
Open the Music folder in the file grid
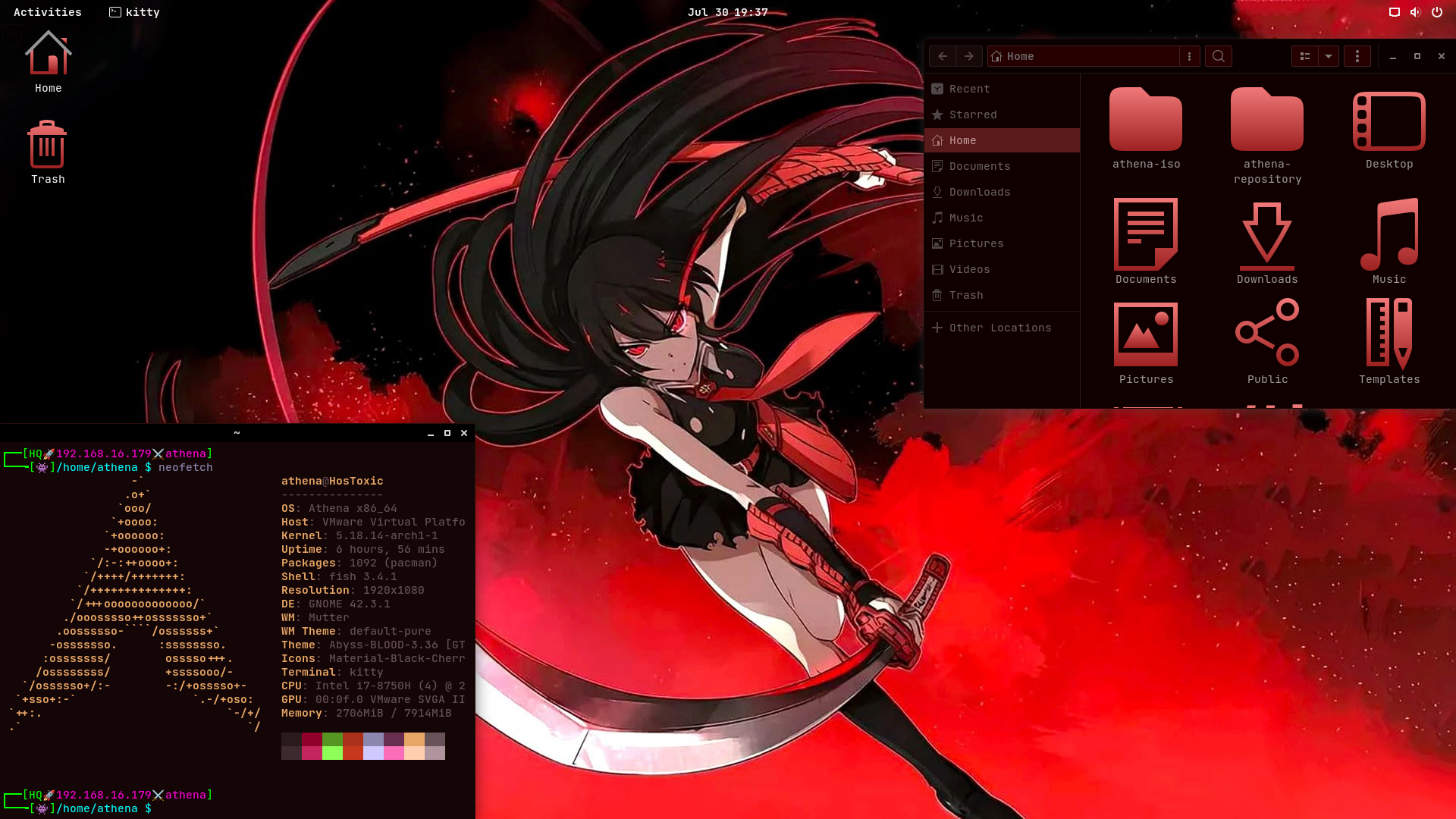(1389, 235)
